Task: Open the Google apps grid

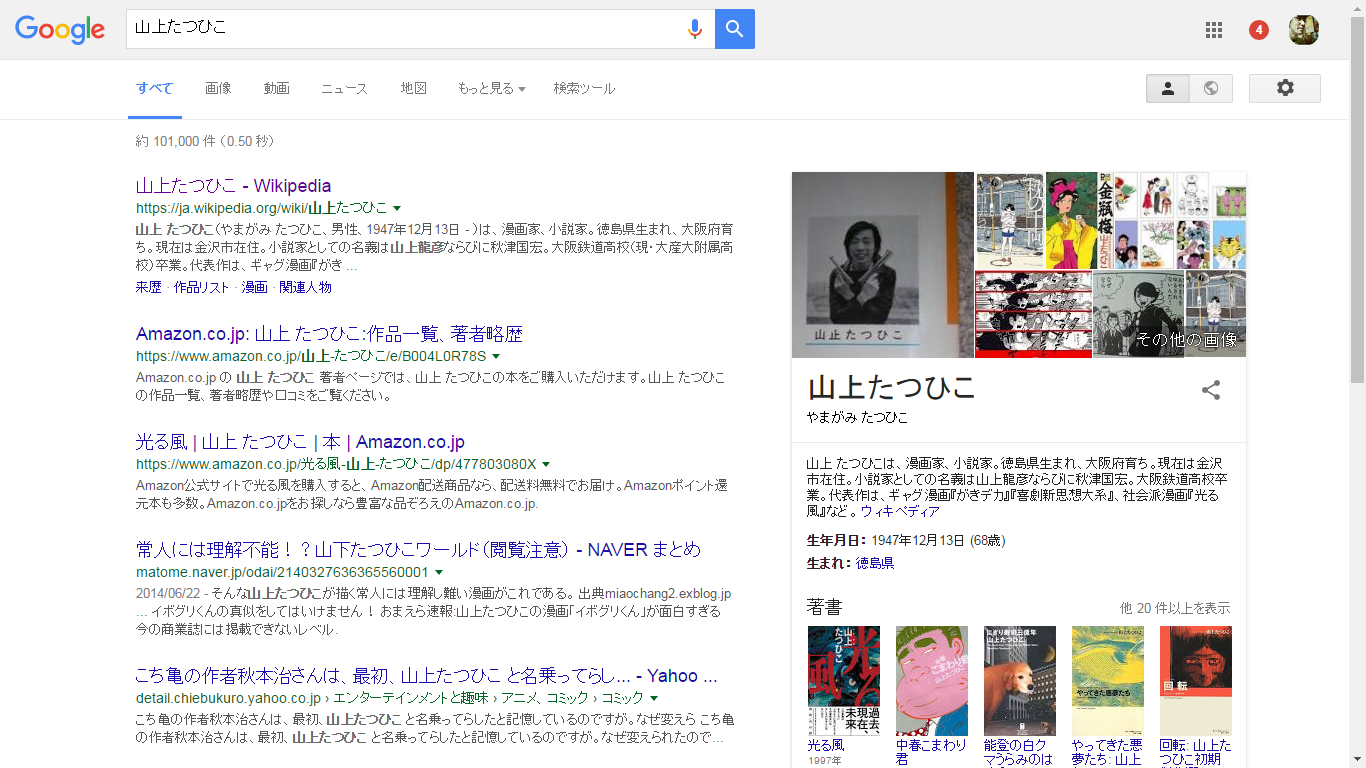Action: coord(1214,30)
